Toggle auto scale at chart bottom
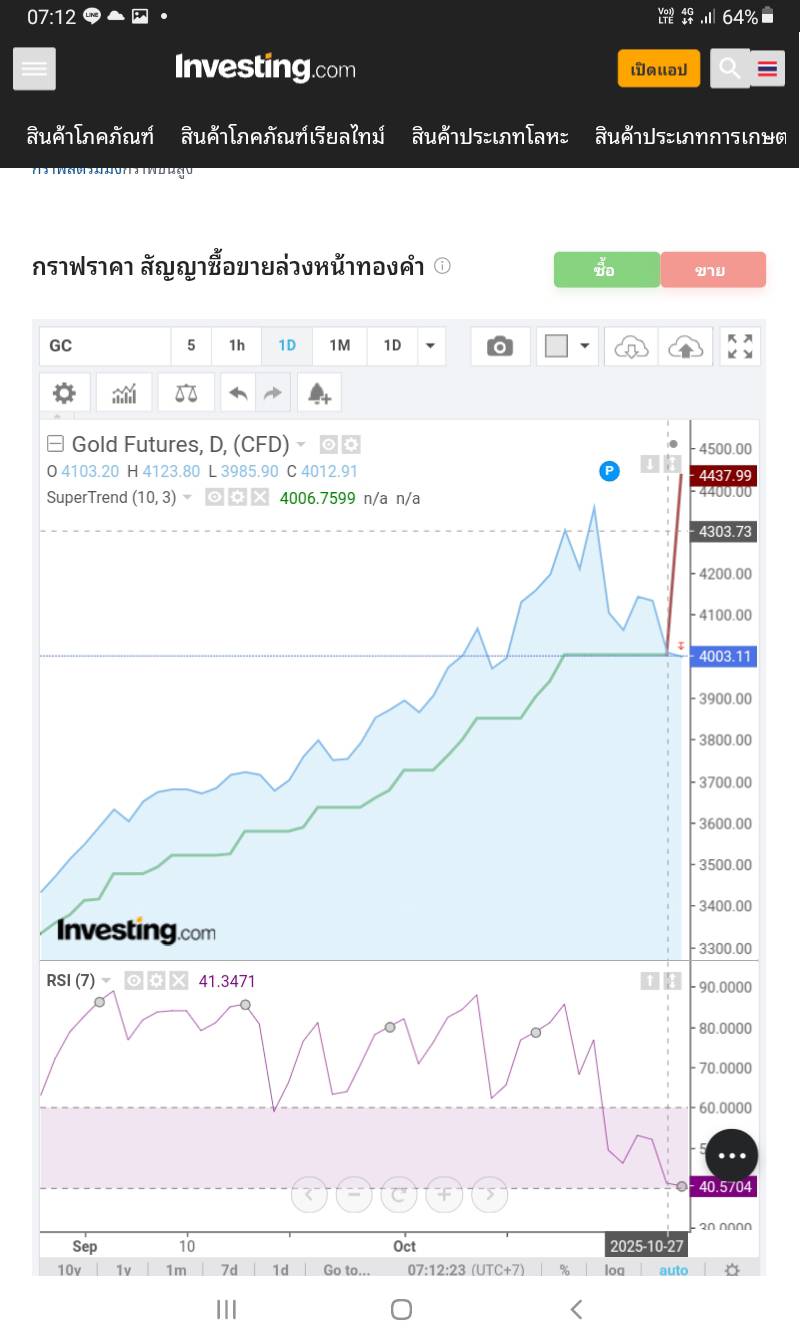Screen dimensions: 800x1340 [x=673, y=1270]
